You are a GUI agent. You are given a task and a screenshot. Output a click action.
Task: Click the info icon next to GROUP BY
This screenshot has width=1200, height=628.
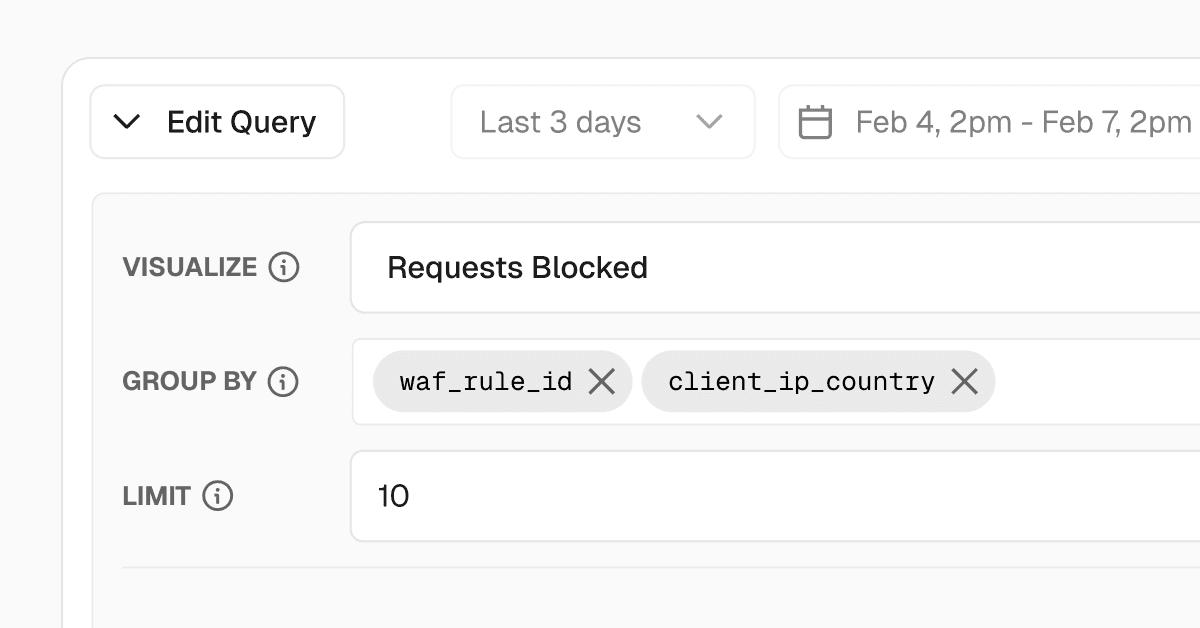(x=283, y=381)
